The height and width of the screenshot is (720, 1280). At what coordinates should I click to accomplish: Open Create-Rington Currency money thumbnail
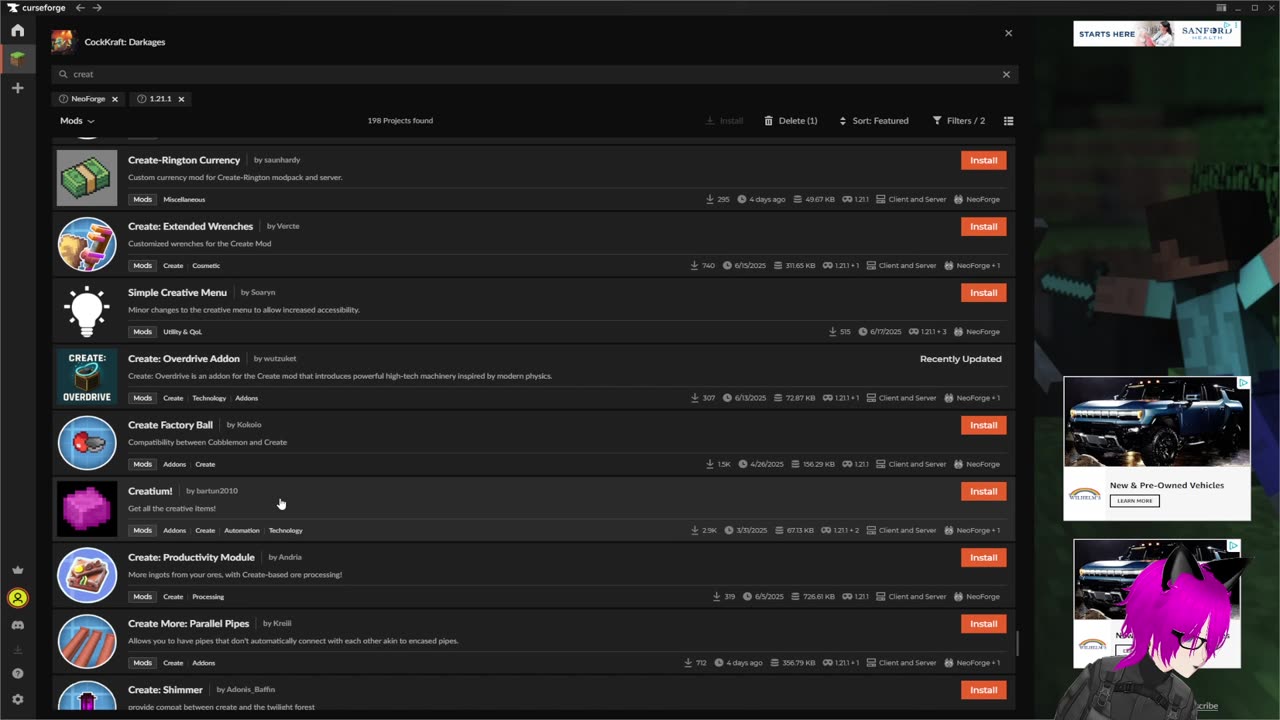pos(87,178)
